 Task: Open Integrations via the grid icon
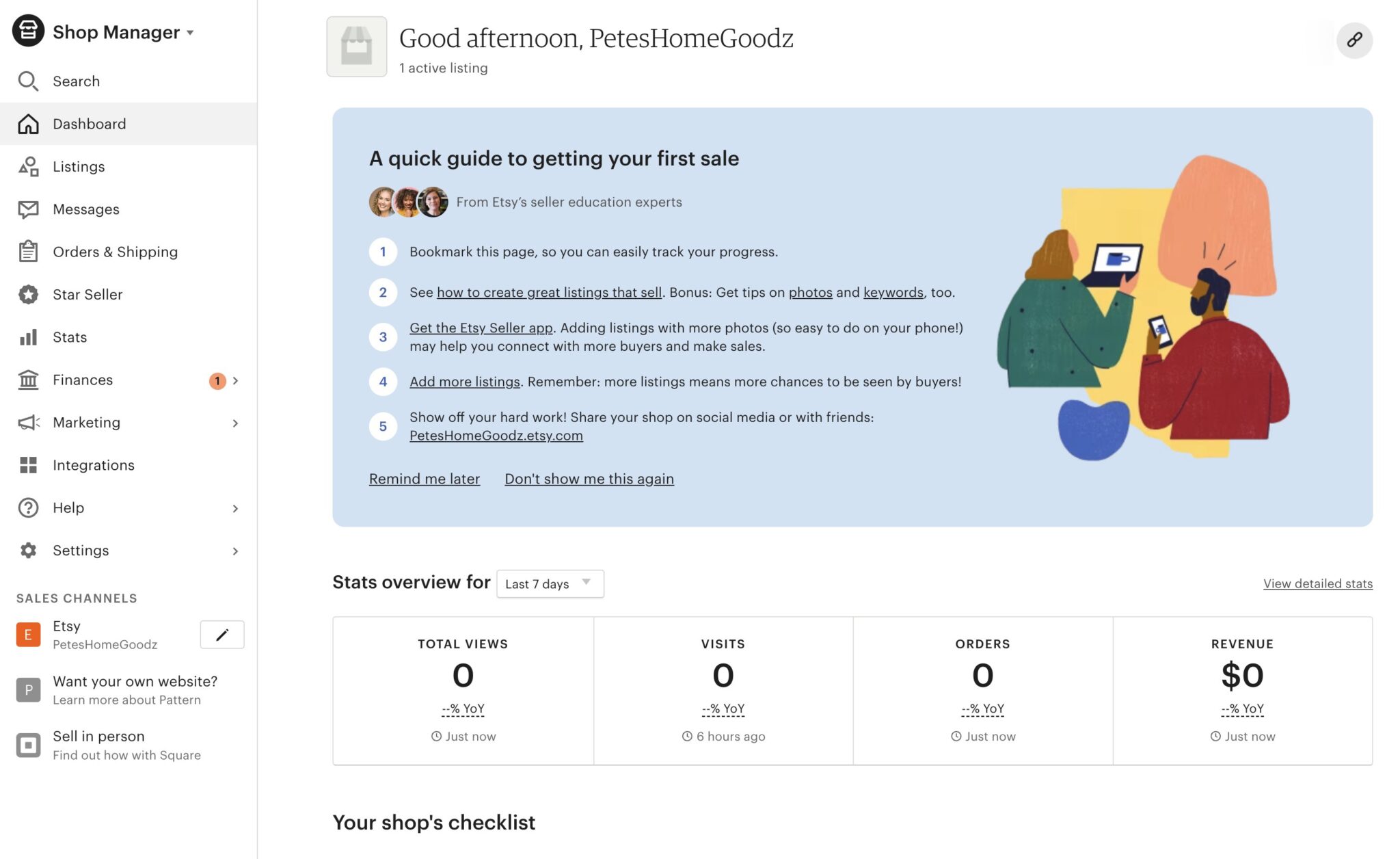pyautogui.click(x=28, y=465)
